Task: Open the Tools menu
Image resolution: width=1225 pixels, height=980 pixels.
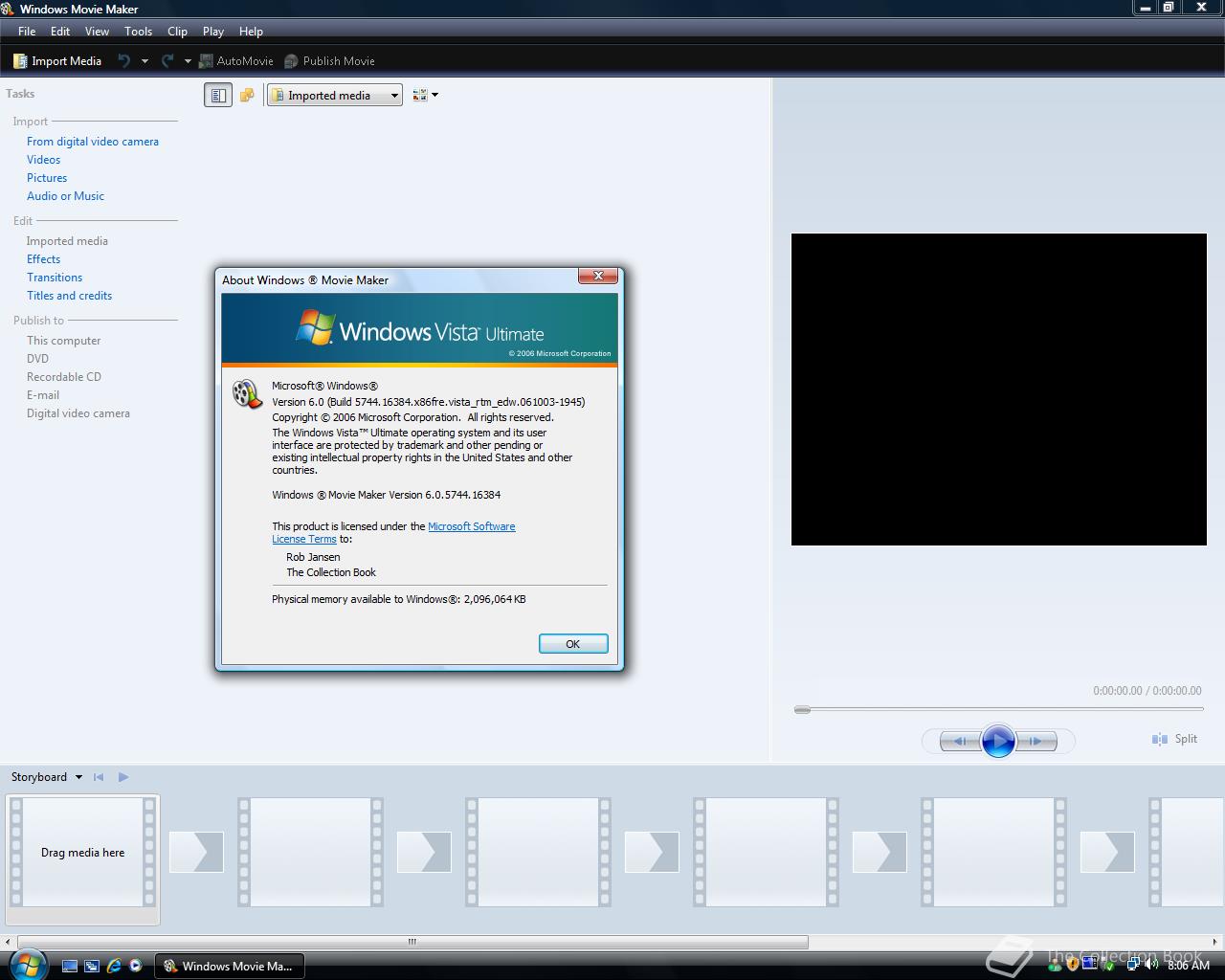Action: point(138,31)
